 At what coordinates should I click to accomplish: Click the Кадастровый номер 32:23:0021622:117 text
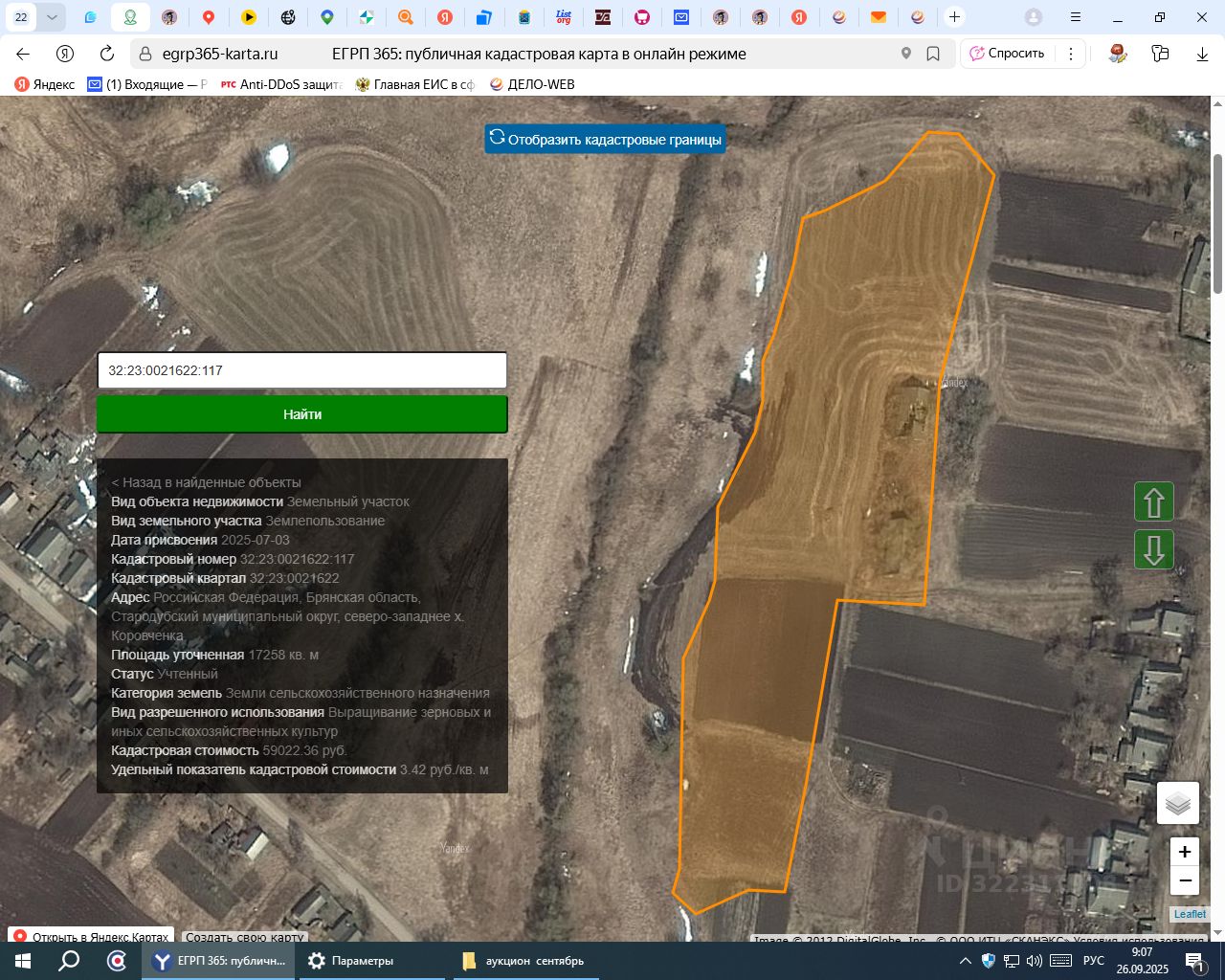click(x=233, y=559)
